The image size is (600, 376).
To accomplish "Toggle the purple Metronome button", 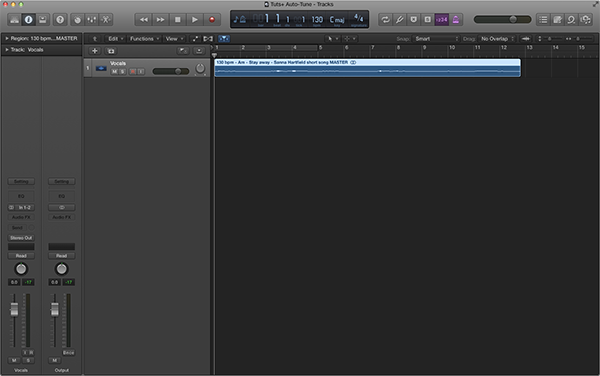I will point(456,20).
